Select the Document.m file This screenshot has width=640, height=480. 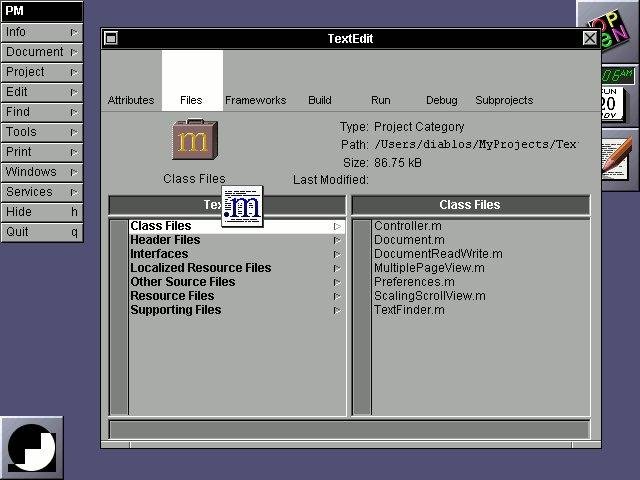(480, 240)
